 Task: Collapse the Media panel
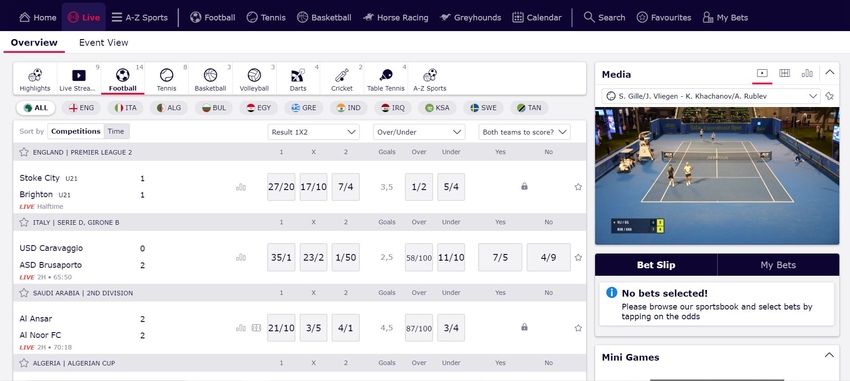point(829,72)
